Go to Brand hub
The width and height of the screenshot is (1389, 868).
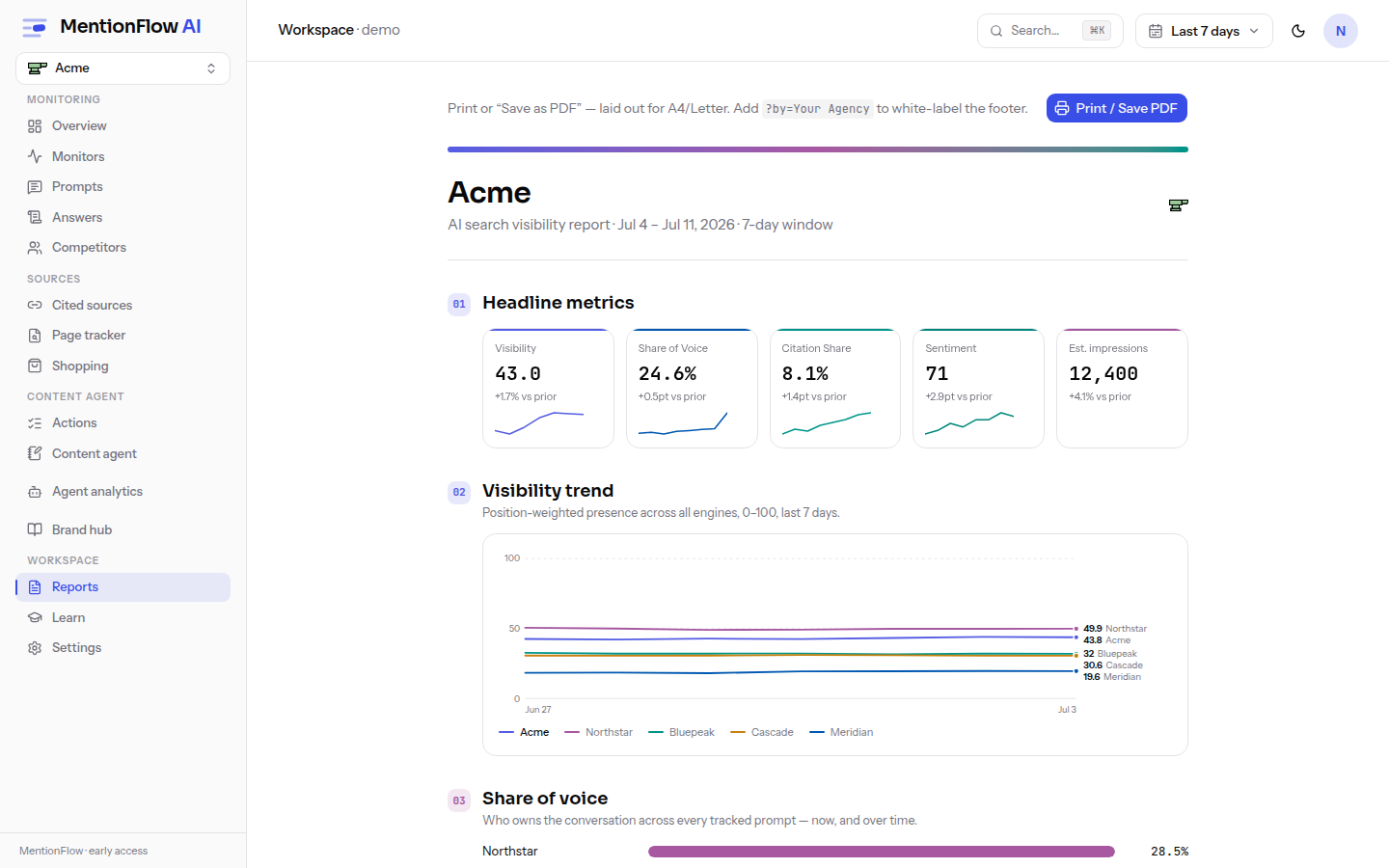(123, 529)
